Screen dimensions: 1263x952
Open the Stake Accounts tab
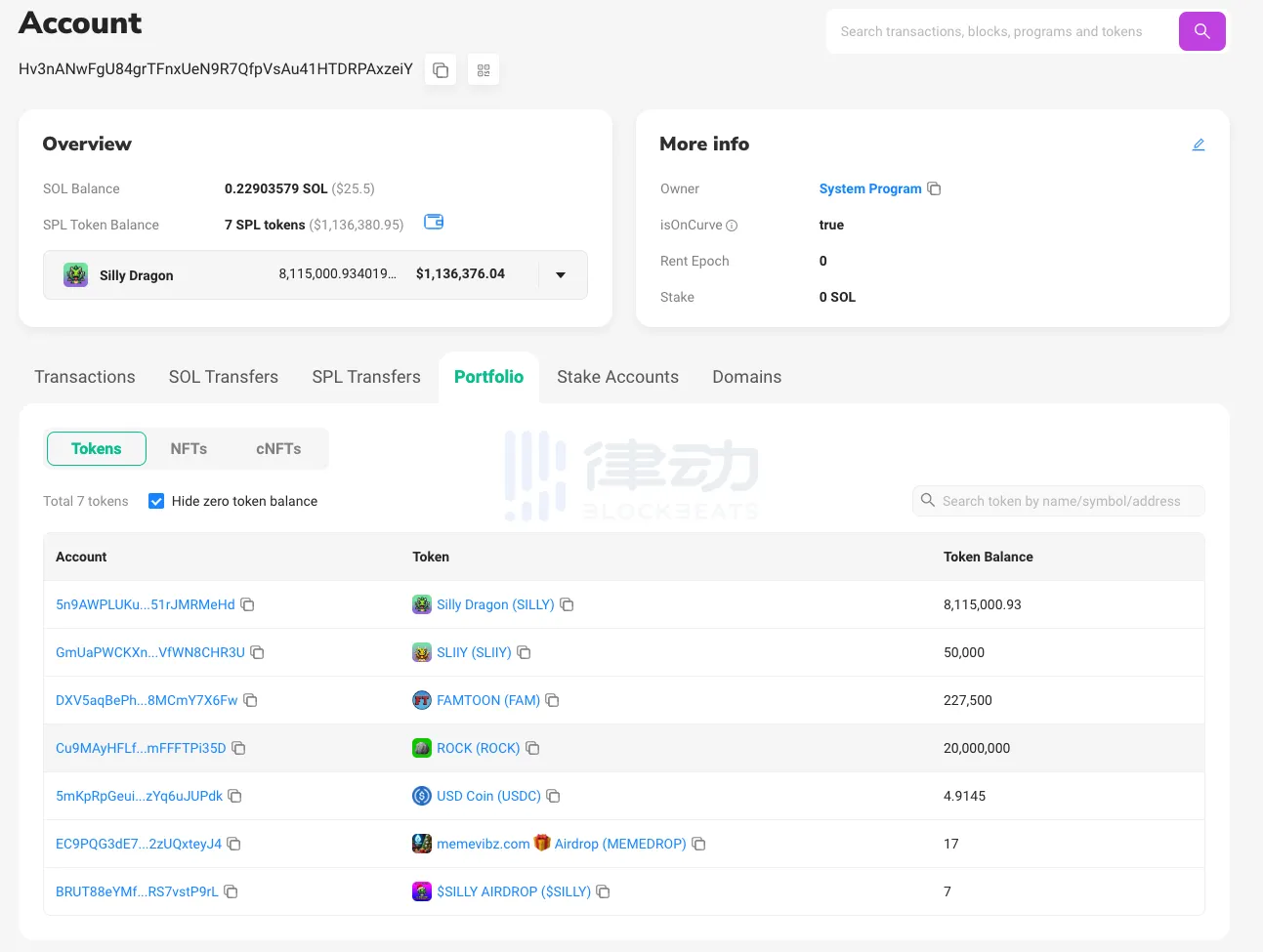(x=617, y=376)
